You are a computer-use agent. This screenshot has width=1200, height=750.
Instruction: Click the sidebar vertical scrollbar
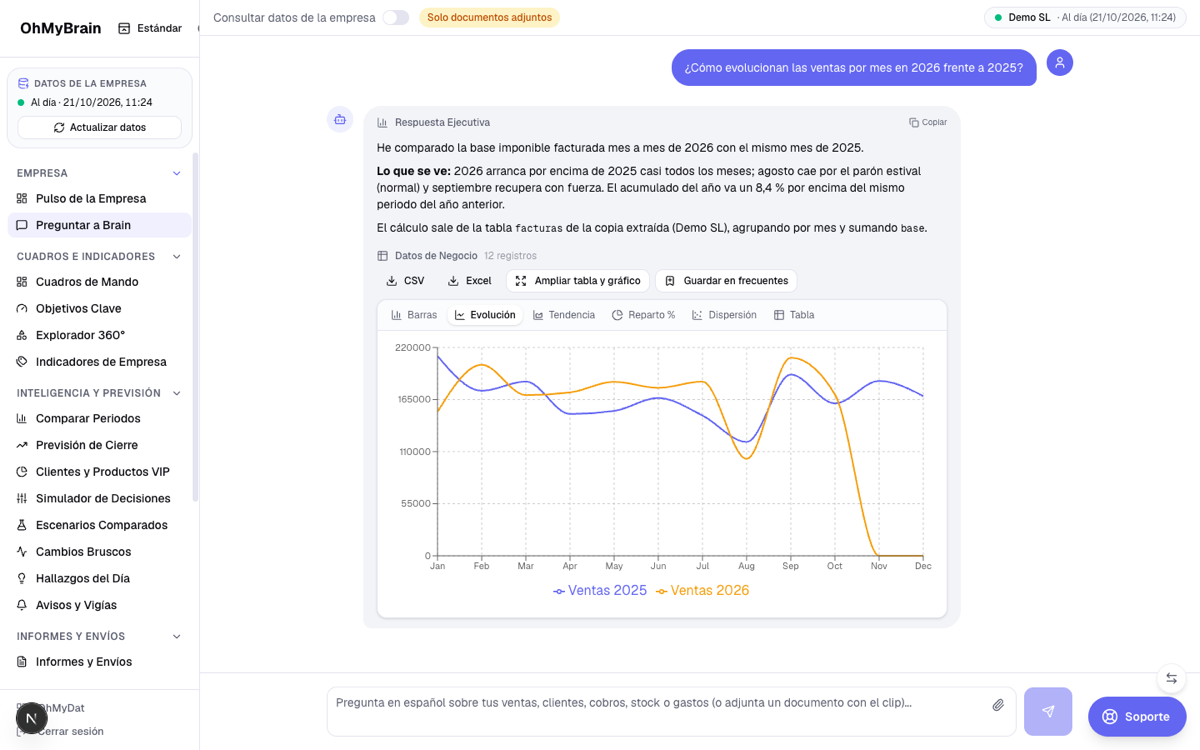196,327
